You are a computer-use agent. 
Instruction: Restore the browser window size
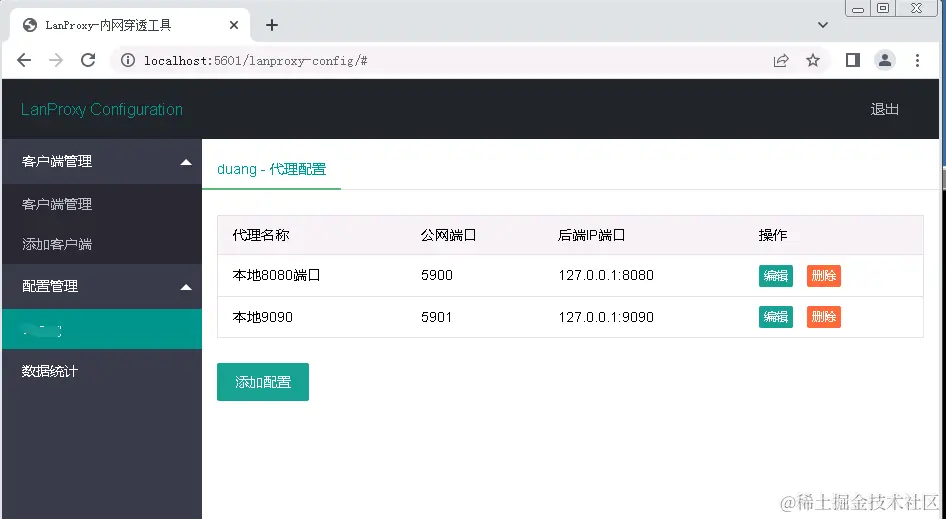(x=883, y=8)
